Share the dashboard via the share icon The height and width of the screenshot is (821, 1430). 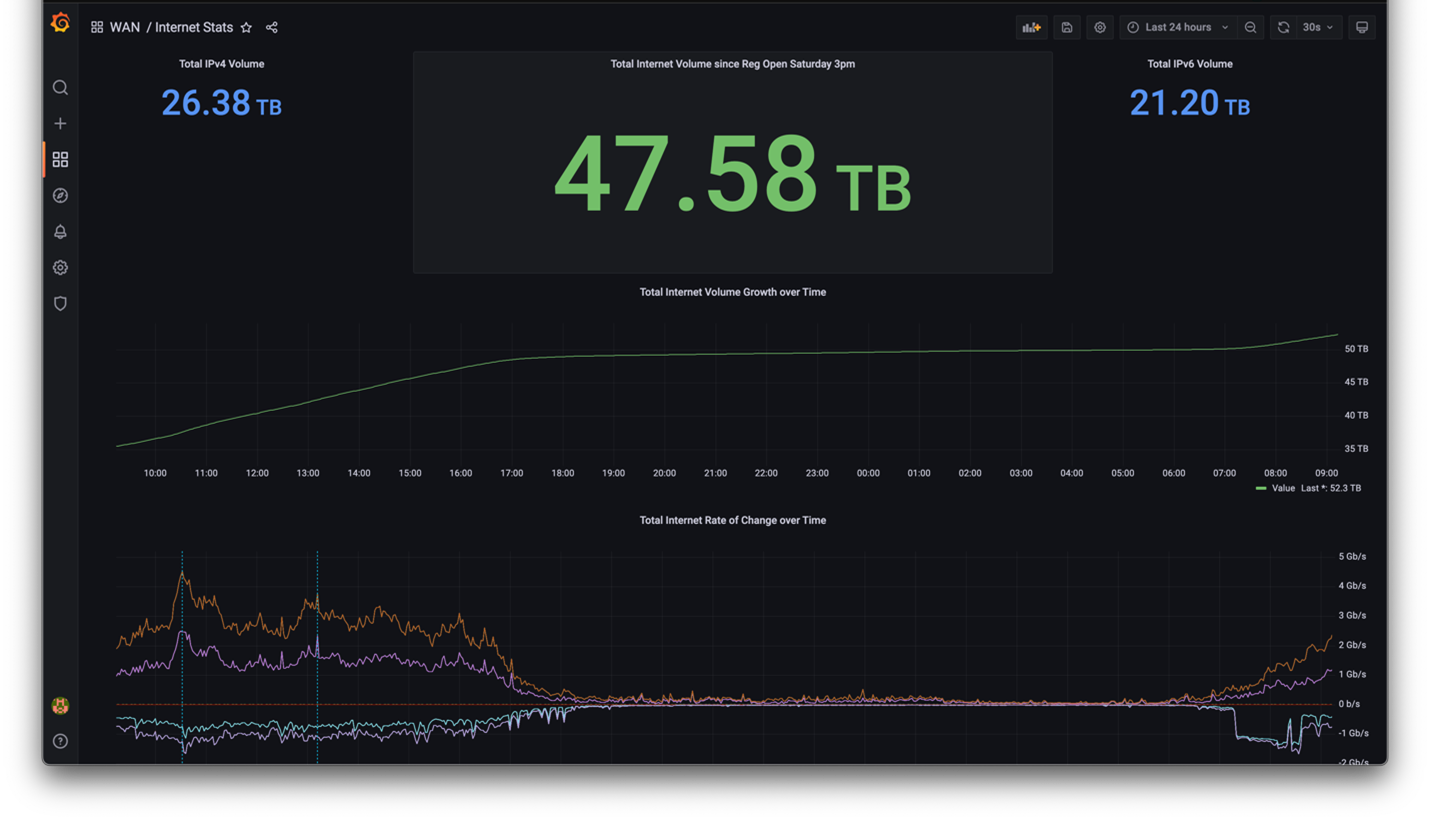click(x=271, y=27)
